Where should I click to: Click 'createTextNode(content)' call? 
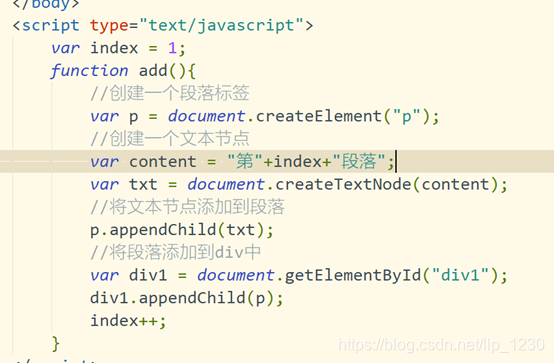pyautogui.click(x=386, y=185)
